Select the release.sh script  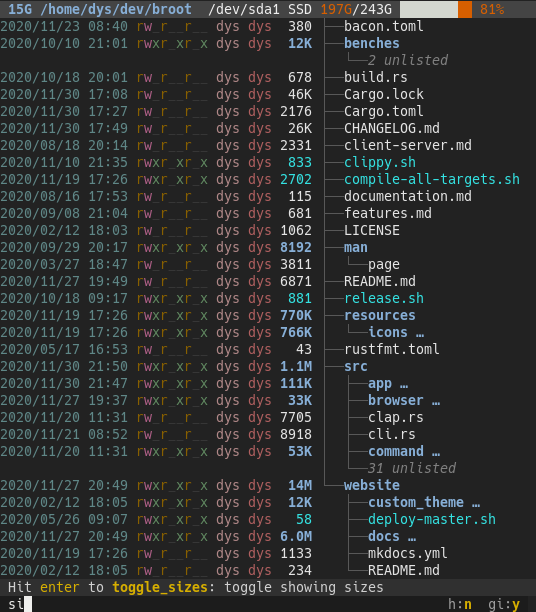tap(383, 298)
